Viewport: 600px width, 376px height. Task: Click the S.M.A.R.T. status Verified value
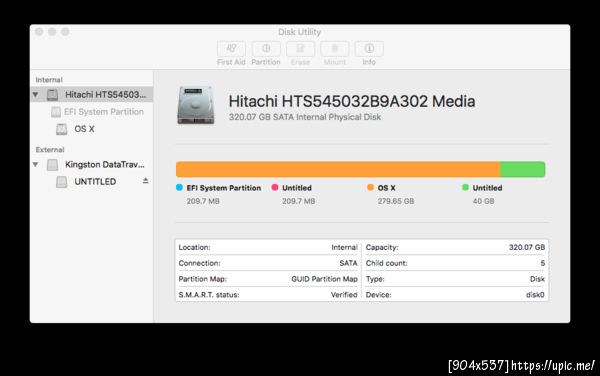point(344,295)
